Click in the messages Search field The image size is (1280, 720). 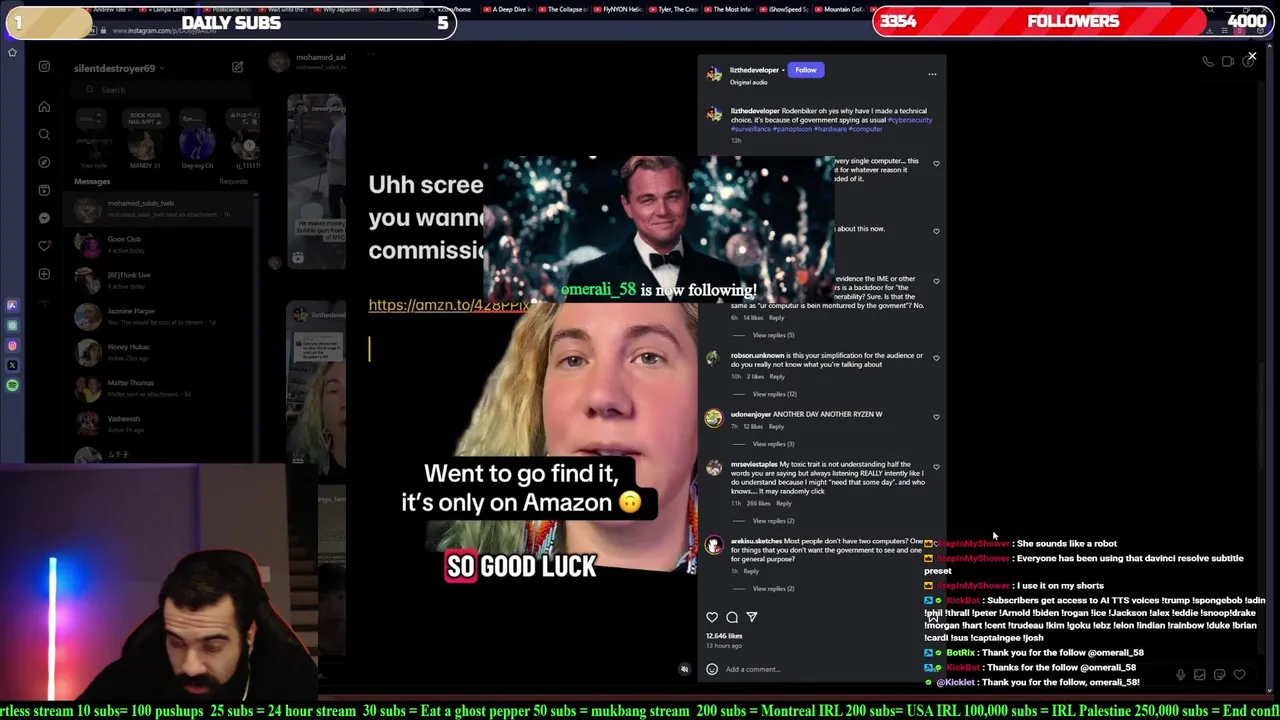(163, 90)
